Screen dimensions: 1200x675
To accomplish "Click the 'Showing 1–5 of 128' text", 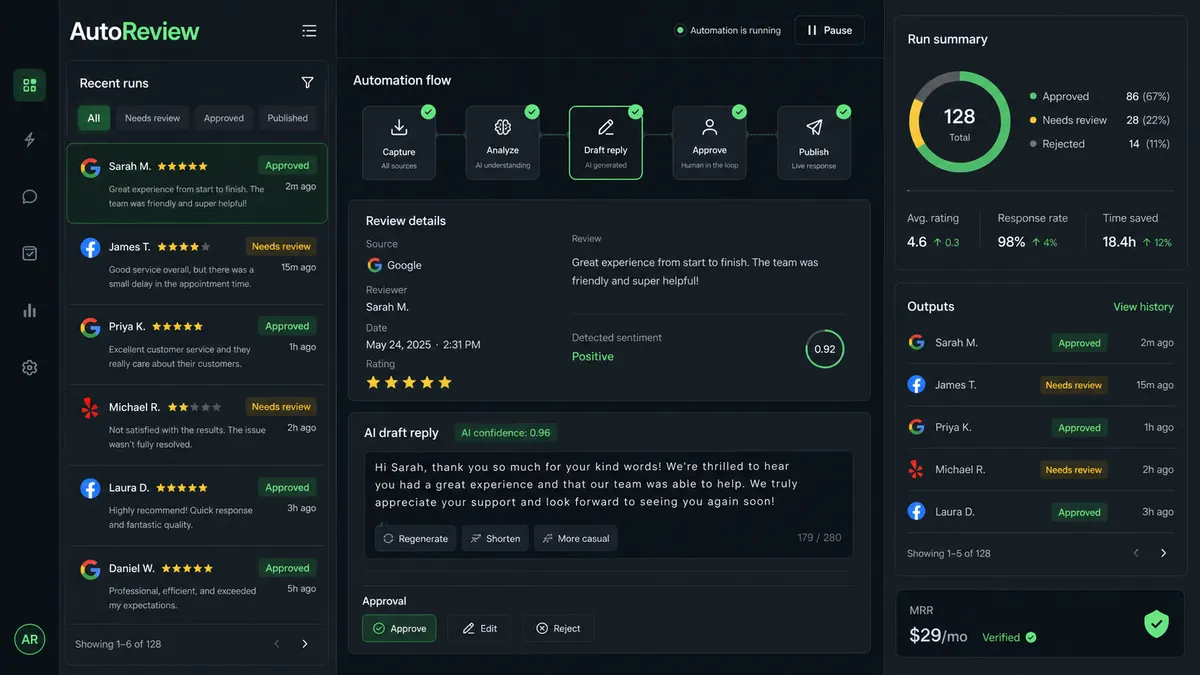I will pyautogui.click(x=949, y=553).
